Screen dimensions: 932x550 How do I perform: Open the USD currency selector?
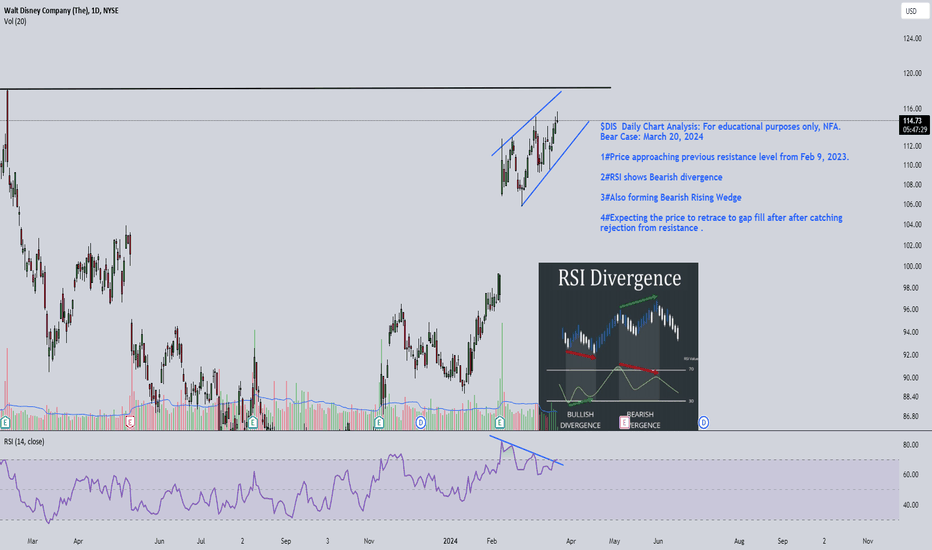click(x=914, y=11)
